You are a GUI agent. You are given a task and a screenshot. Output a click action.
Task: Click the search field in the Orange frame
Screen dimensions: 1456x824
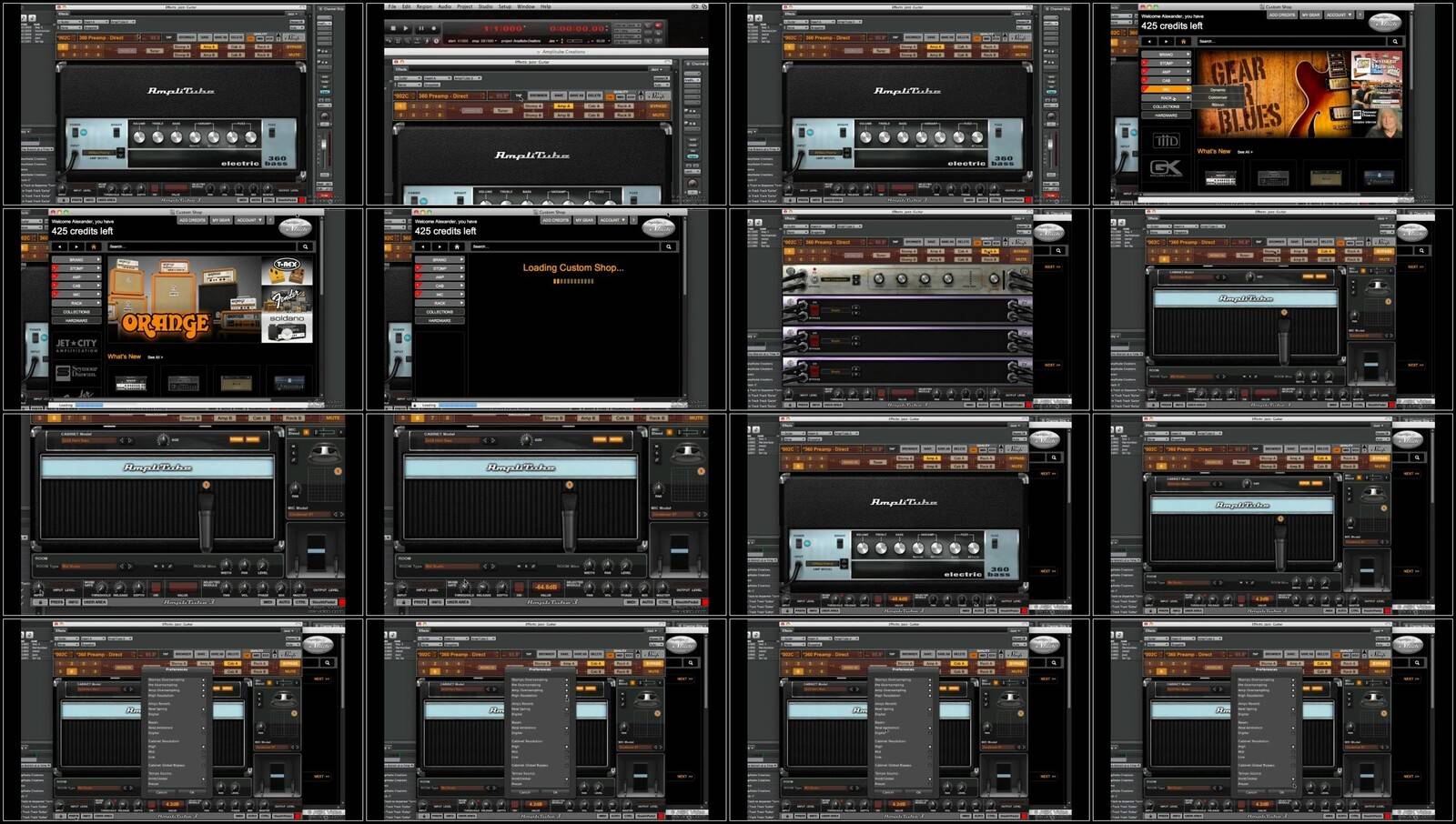point(201,246)
